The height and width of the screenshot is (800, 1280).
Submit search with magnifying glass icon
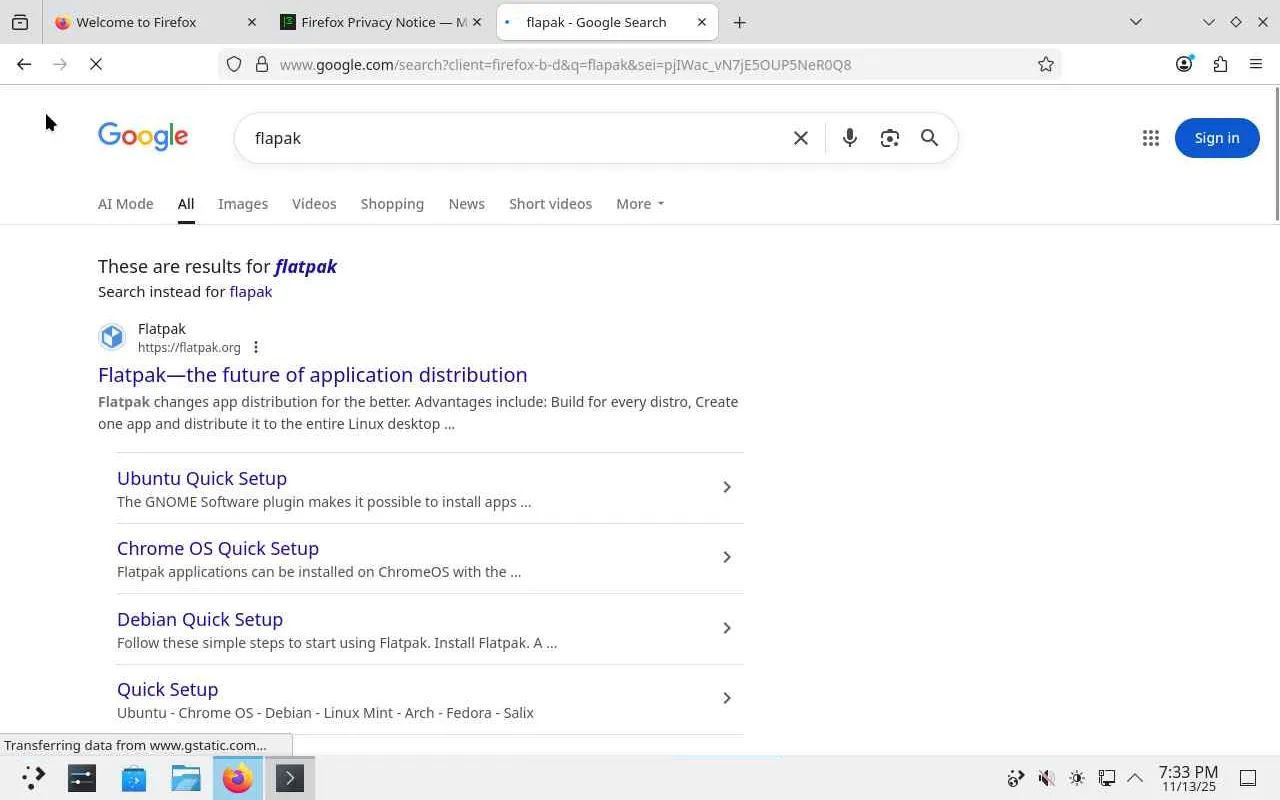point(930,138)
